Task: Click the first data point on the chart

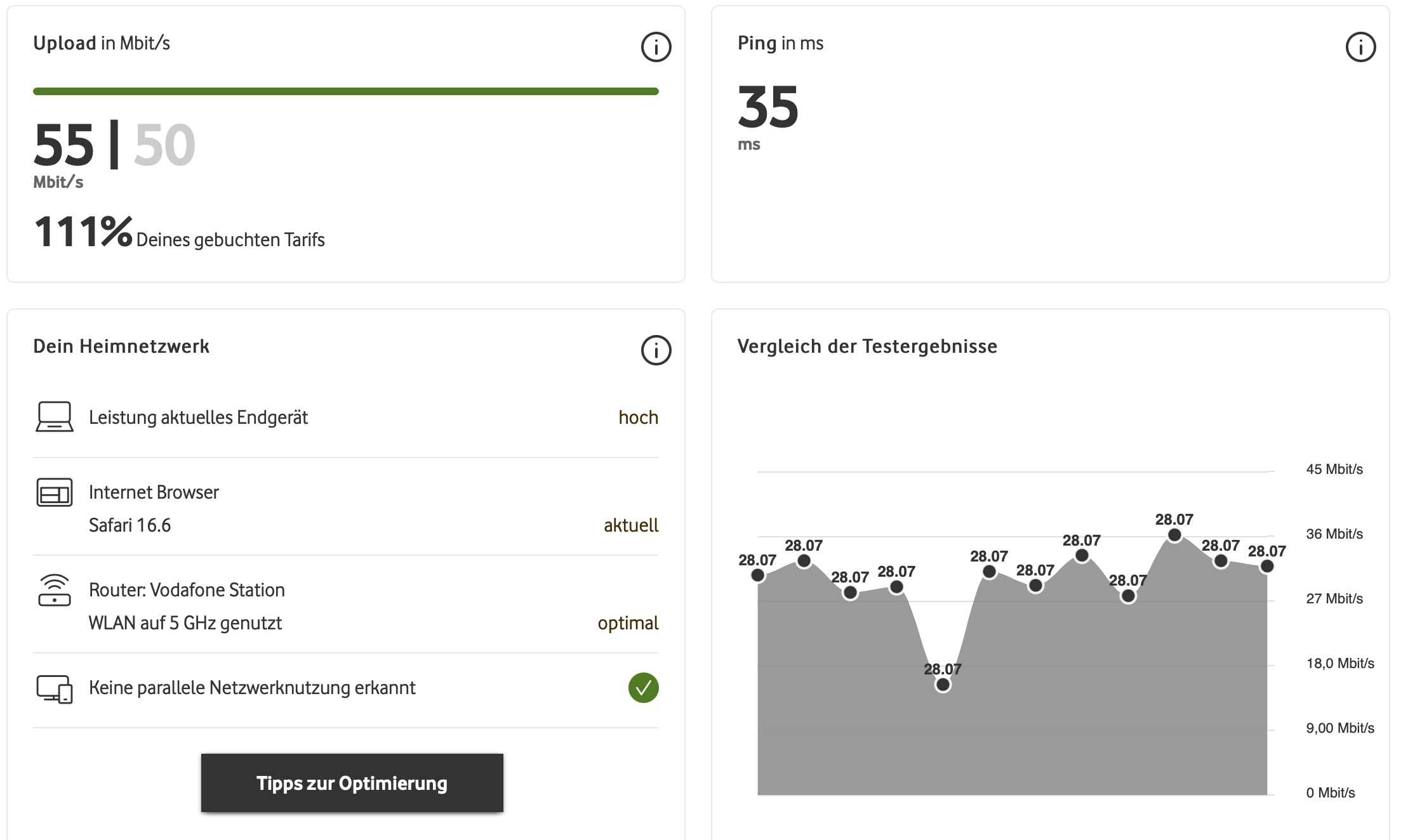Action: (x=757, y=575)
